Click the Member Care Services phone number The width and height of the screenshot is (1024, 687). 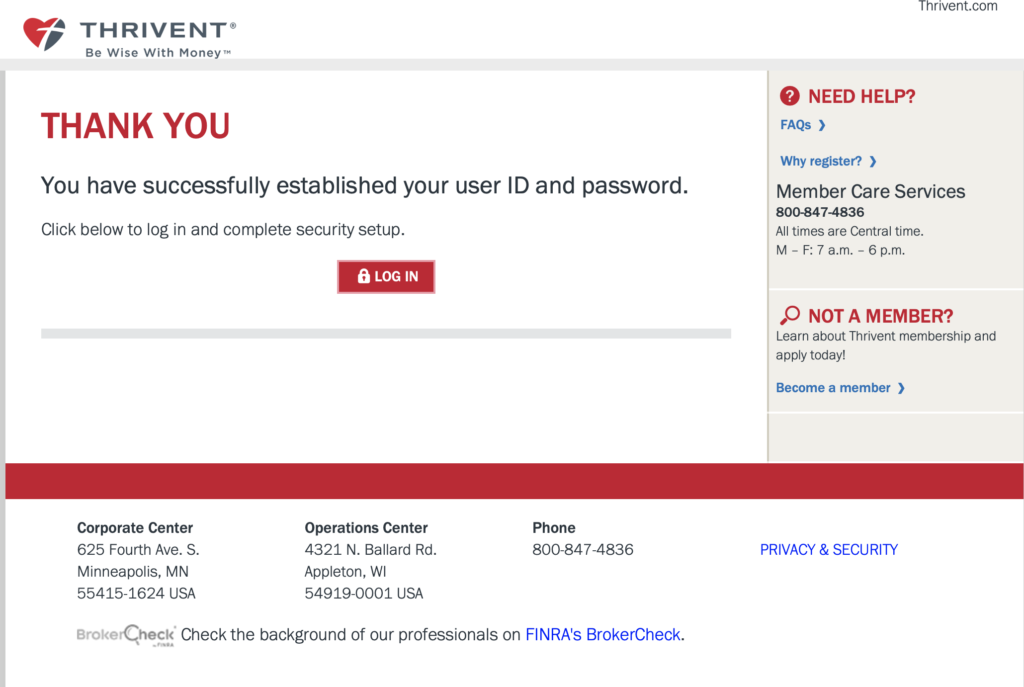pyautogui.click(x=820, y=212)
